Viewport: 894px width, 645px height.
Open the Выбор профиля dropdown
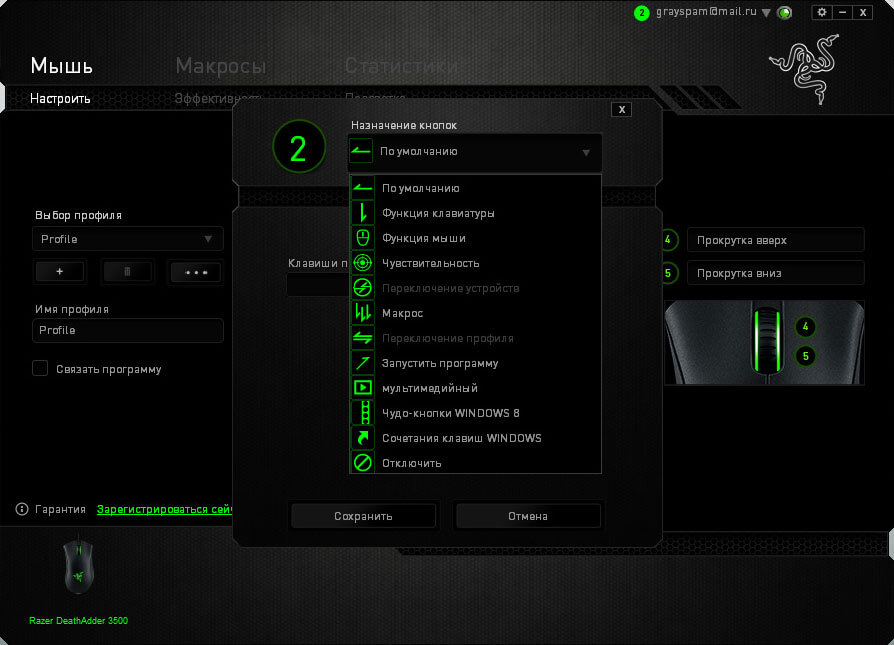(127, 239)
